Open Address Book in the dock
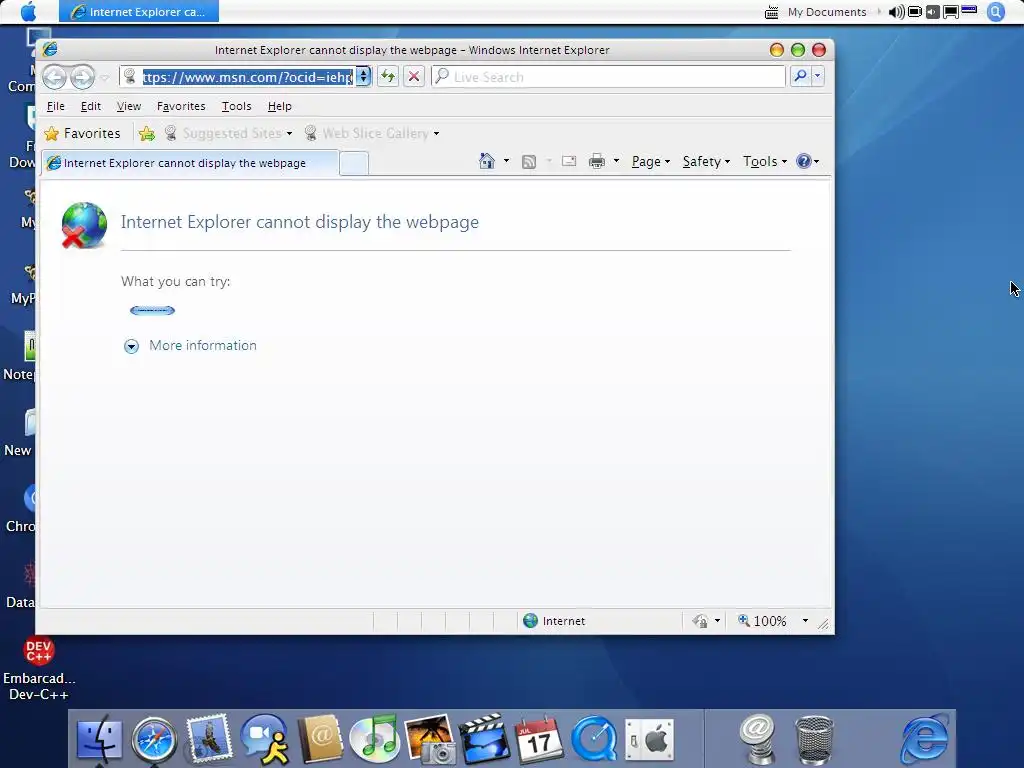This screenshot has width=1024, height=768. pos(320,739)
